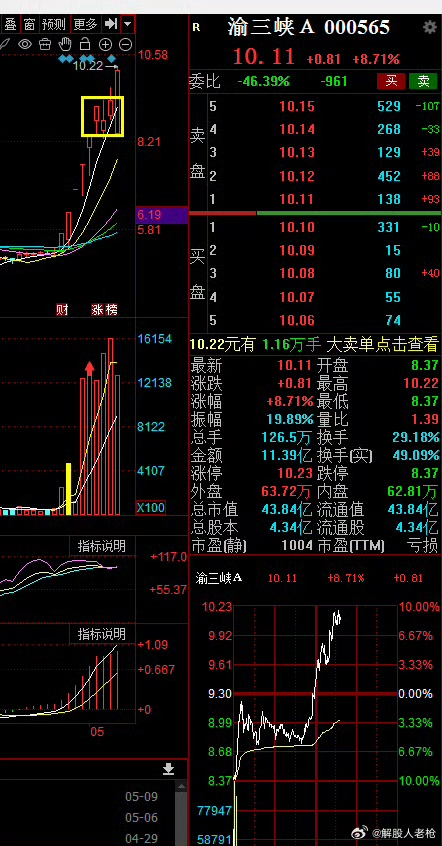442x846 pixels.
Task: Expand the dropdown arrow next to 更多
Action: pyautogui.click(x=128, y=24)
